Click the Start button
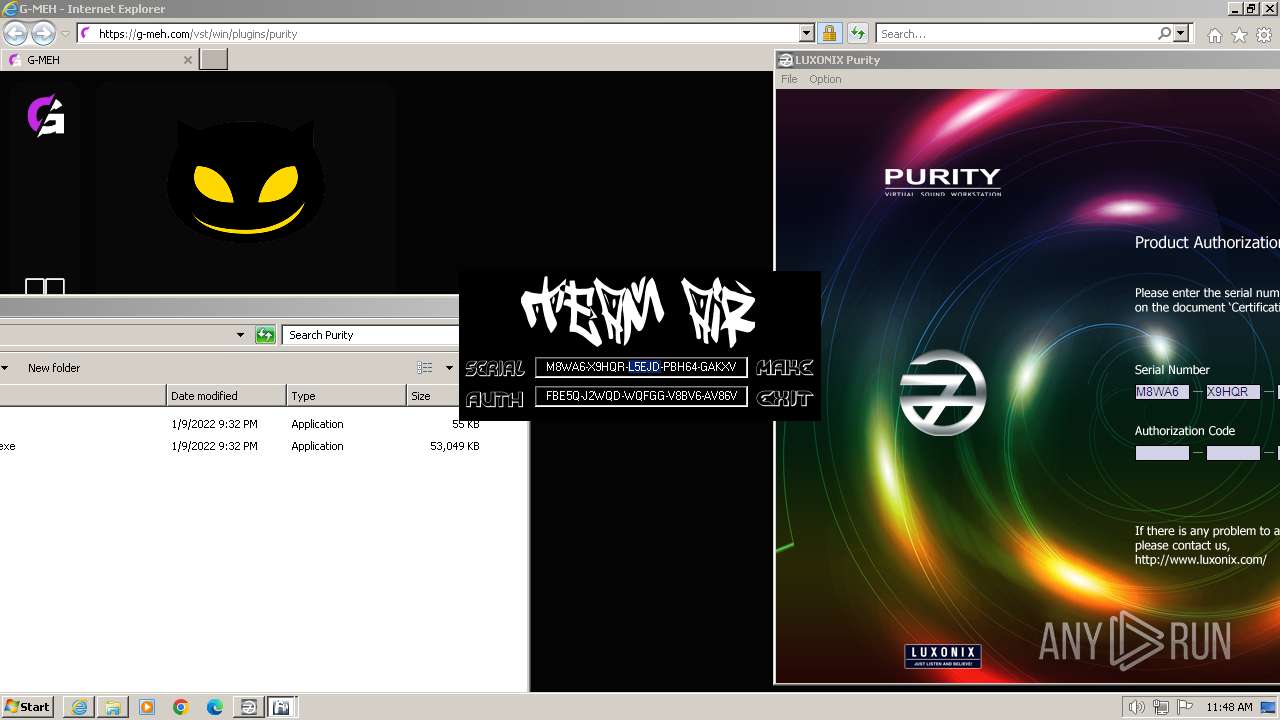Viewport: 1280px width, 720px height. [28, 707]
